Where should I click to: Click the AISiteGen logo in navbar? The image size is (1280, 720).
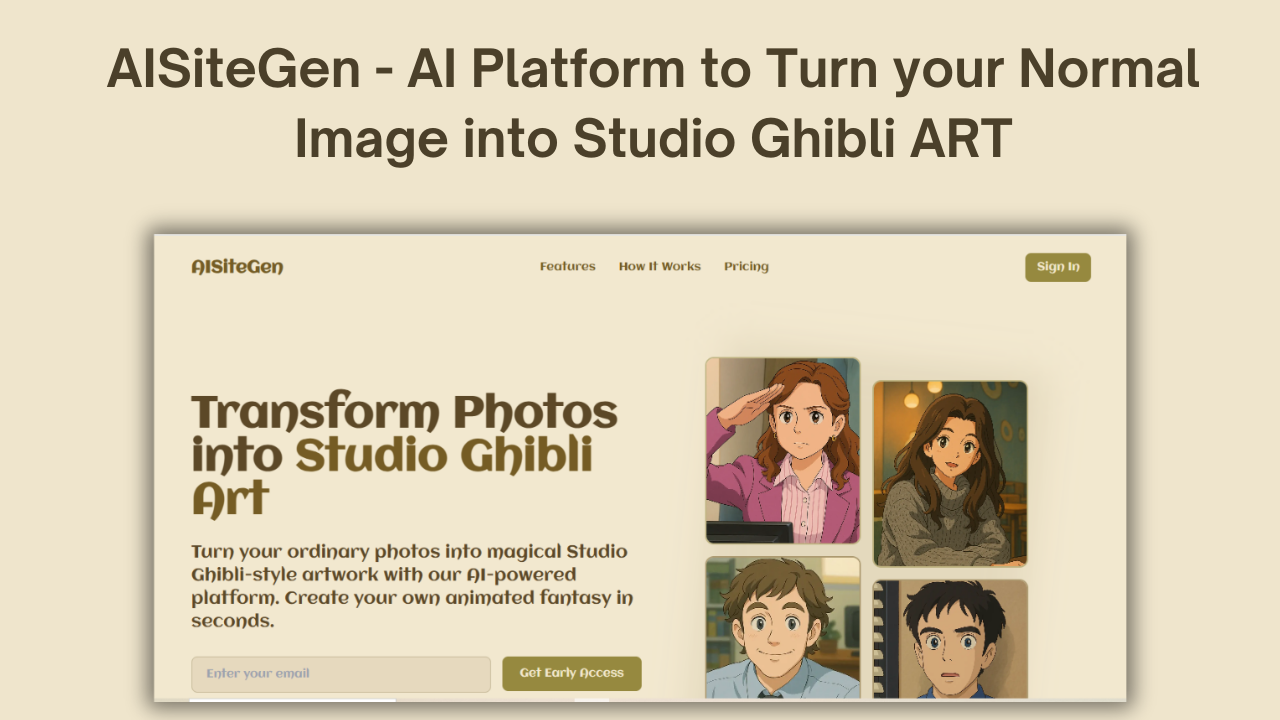pyautogui.click(x=237, y=266)
